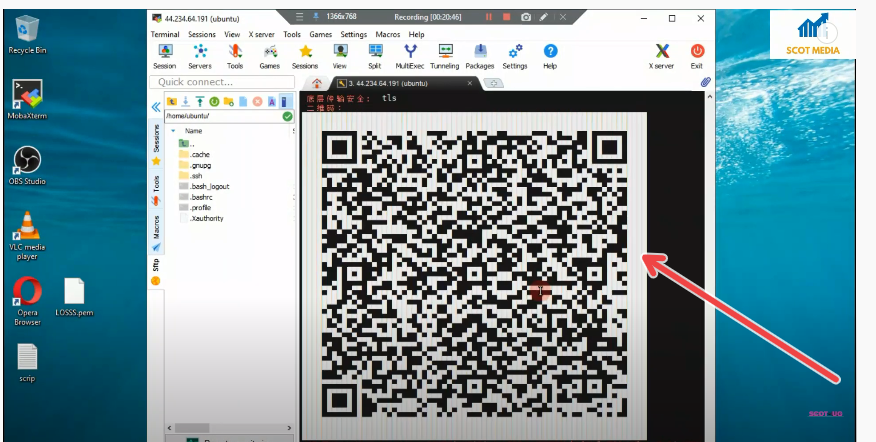Open the Tunneling toolbar icon
Image resolution: width=876 pixels, height=442 pixels.
point(445,56)
